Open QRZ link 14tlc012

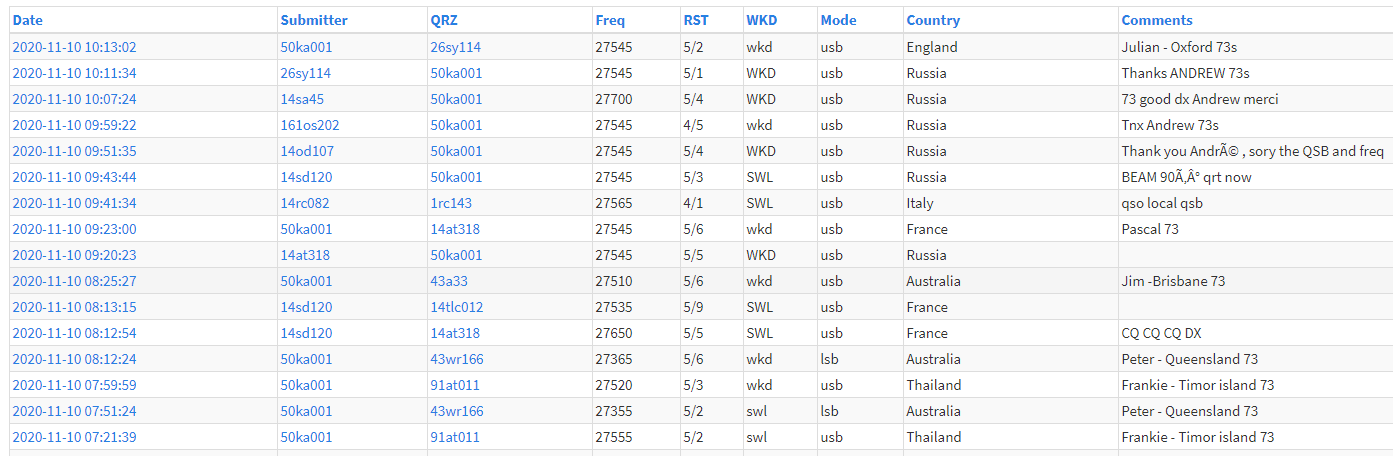point(456,307)
